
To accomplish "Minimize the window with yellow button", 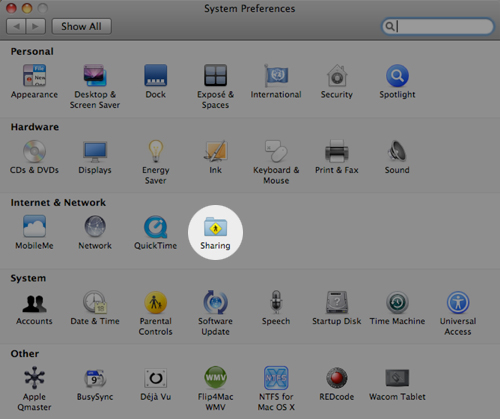I will 27,8.
